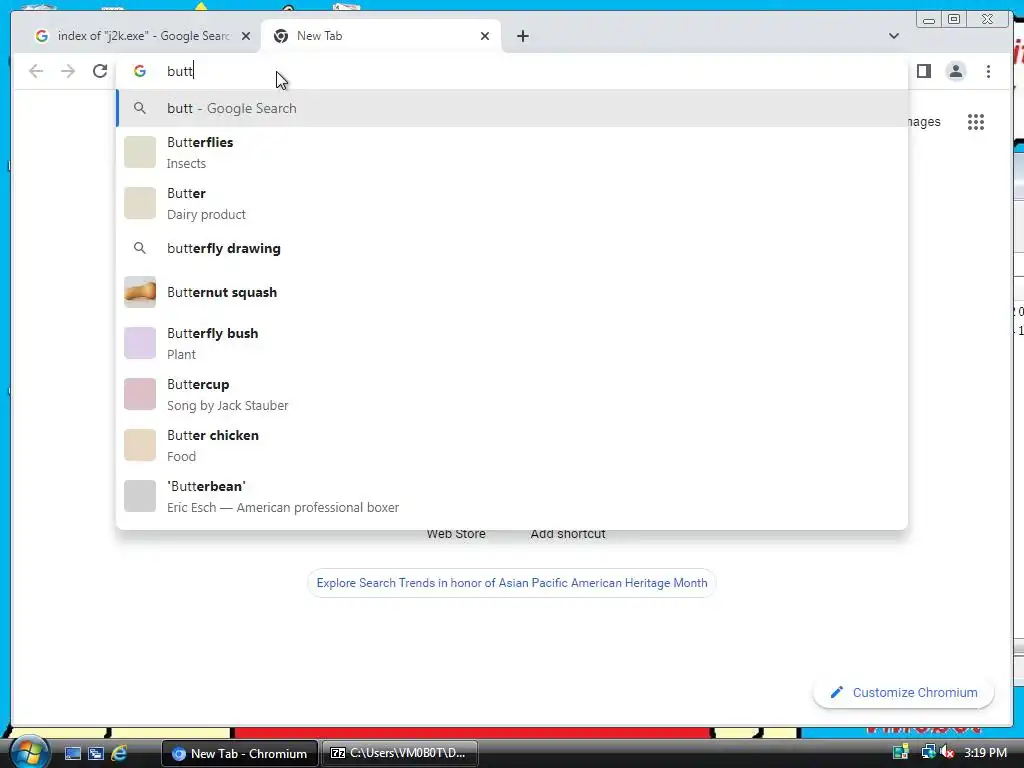The height and width of the screenshot is (768, 1024).
Task: Go forward using the forward arrow
Action: point(68,71)
